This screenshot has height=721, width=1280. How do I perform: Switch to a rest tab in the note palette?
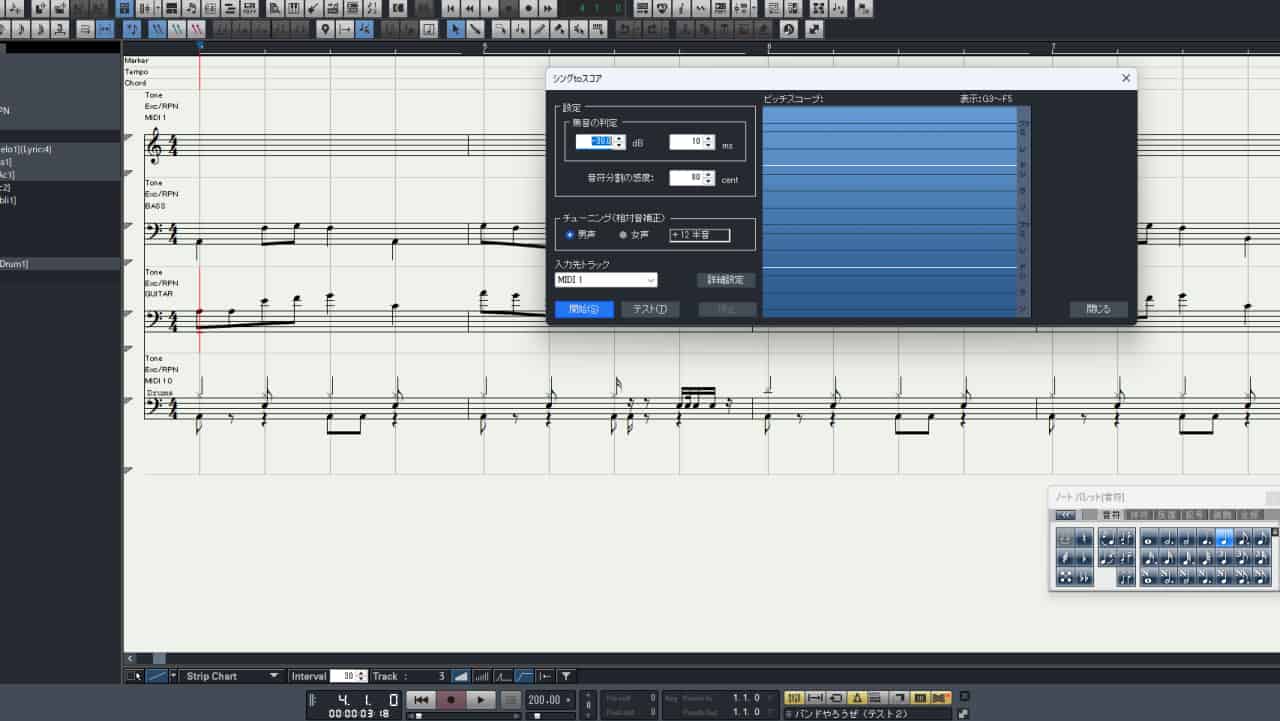point(1136,514)
